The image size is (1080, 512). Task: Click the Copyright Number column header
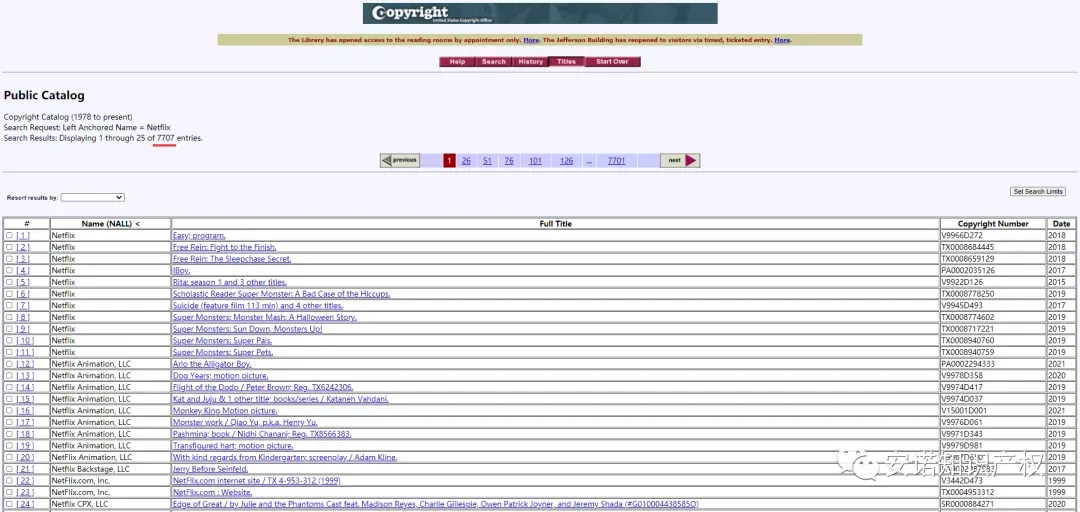[993, 224]
